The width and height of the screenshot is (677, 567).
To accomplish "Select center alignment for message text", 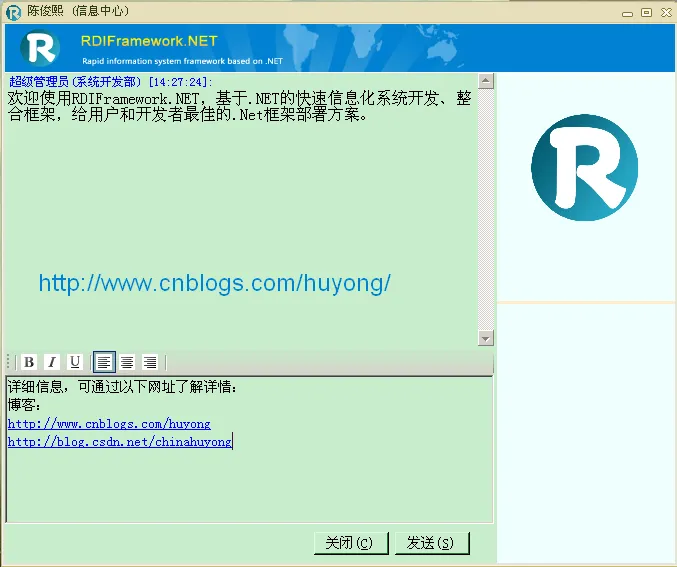I will [x=127, y=362].
